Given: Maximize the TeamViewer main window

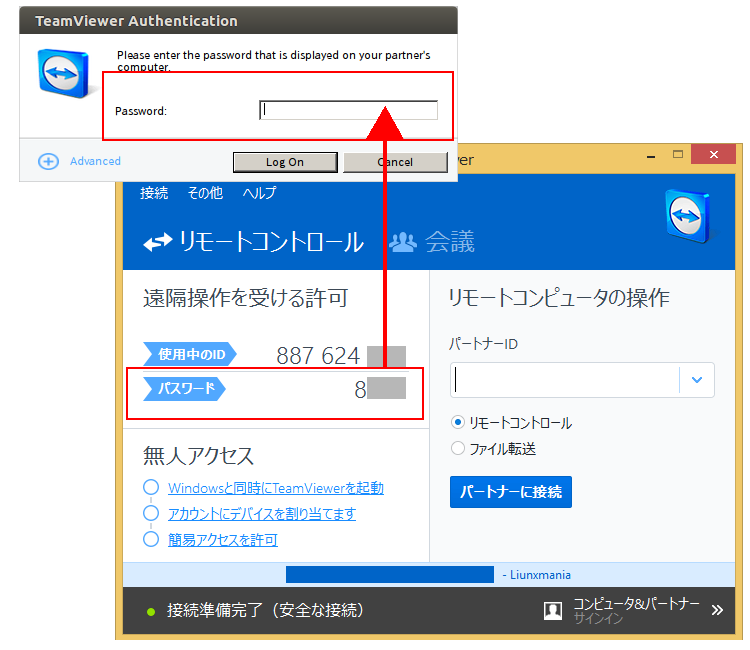Looking at the screenshot, I should [x=678, y=154].
